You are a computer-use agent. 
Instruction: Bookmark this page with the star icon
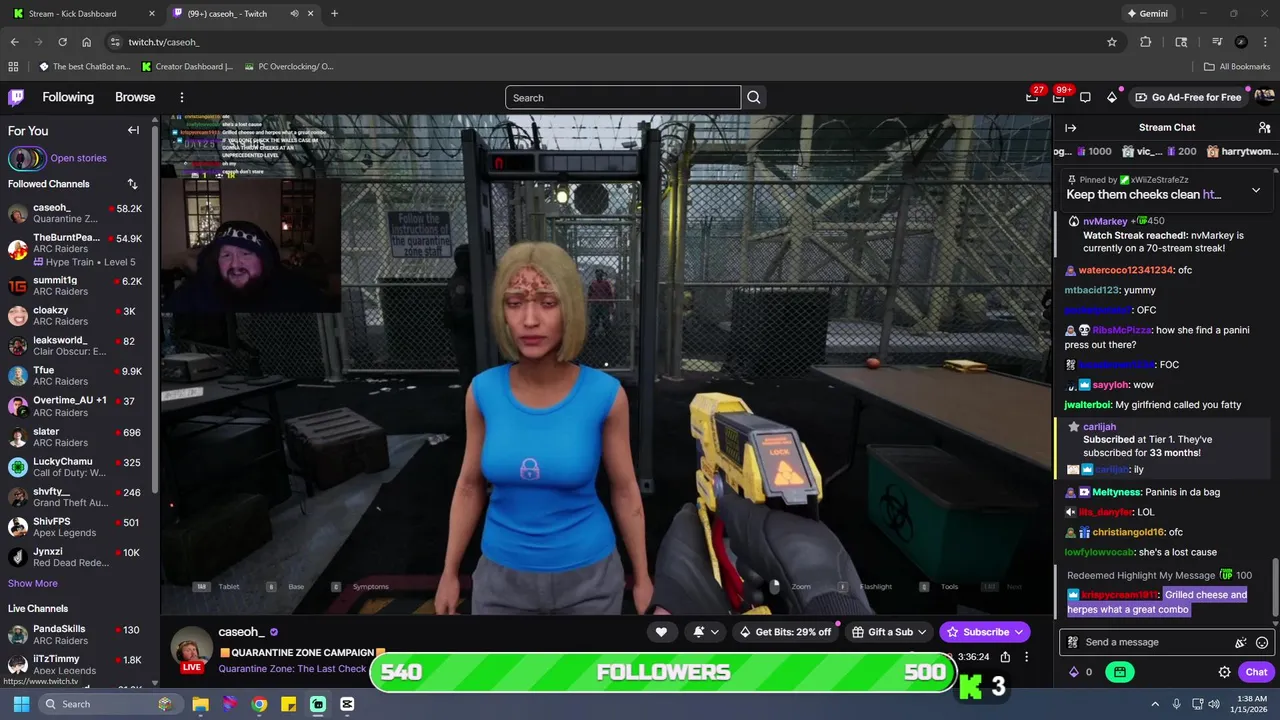[x=1111, y=42]
